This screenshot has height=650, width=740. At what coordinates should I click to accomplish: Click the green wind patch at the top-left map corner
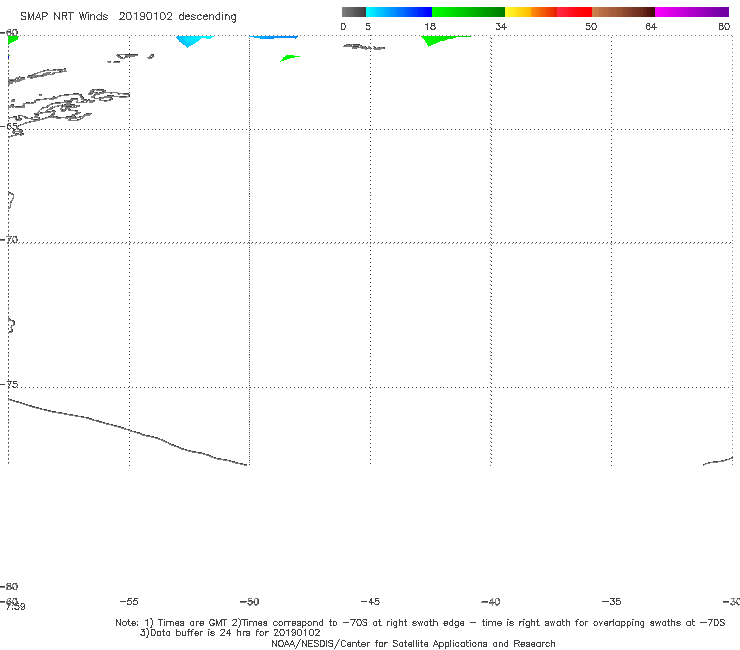point(12,39)
